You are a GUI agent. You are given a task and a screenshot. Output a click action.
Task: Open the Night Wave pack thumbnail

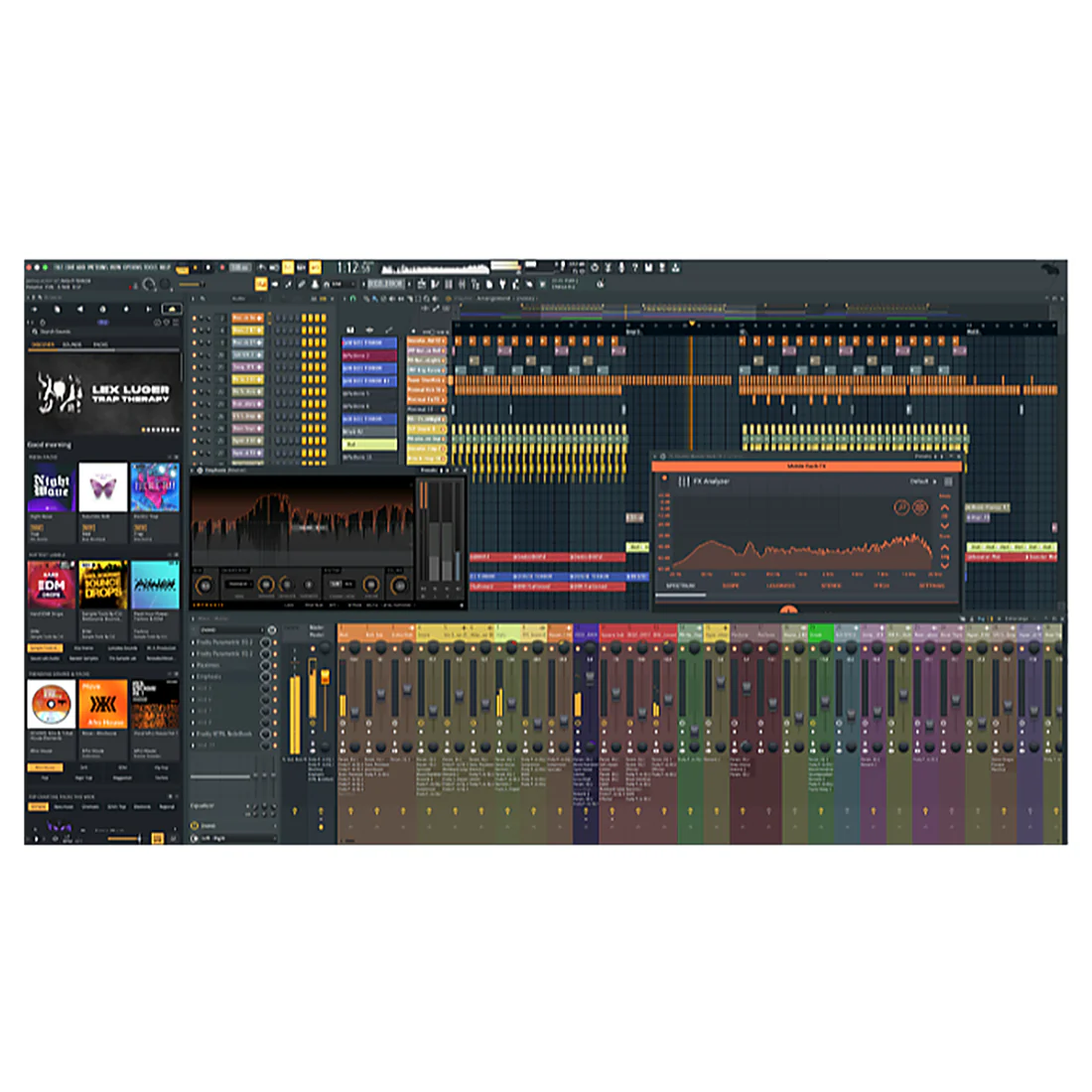tap(51, 487)
